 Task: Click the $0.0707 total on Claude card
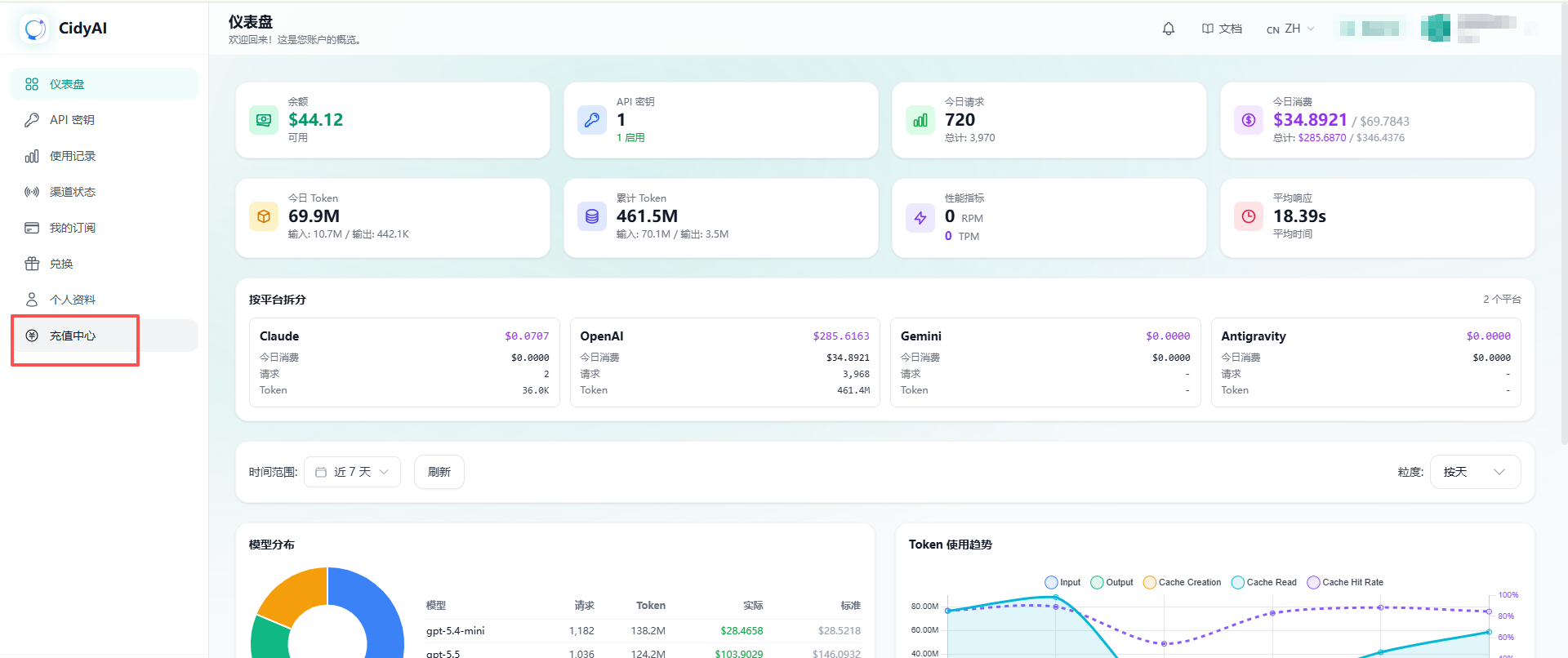point(527,336)
